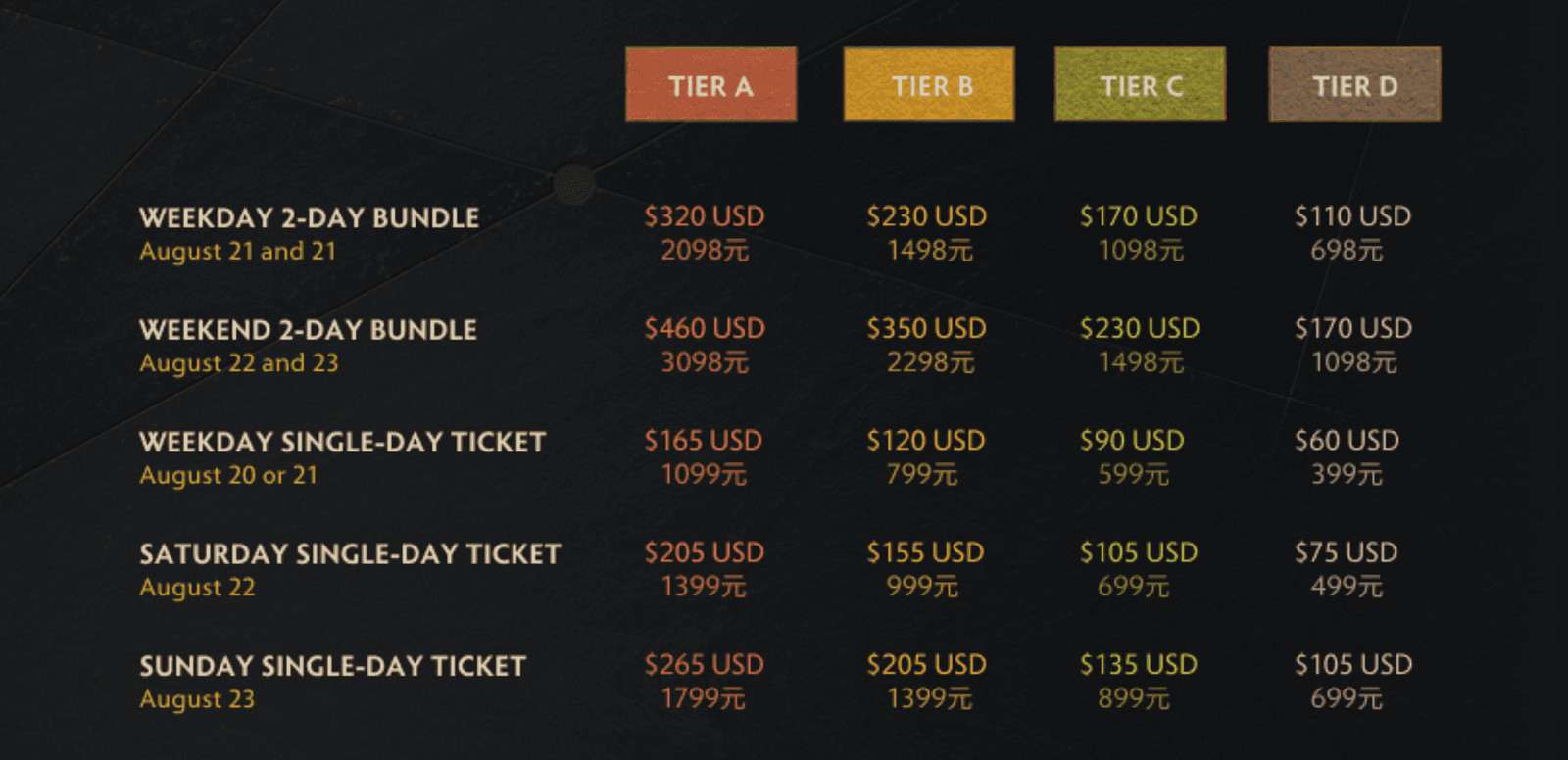This screenshot has width=1568, height=760.
Task: Select the Weekday Single-Day Ticket heading
Action: (x=342, y=442)
